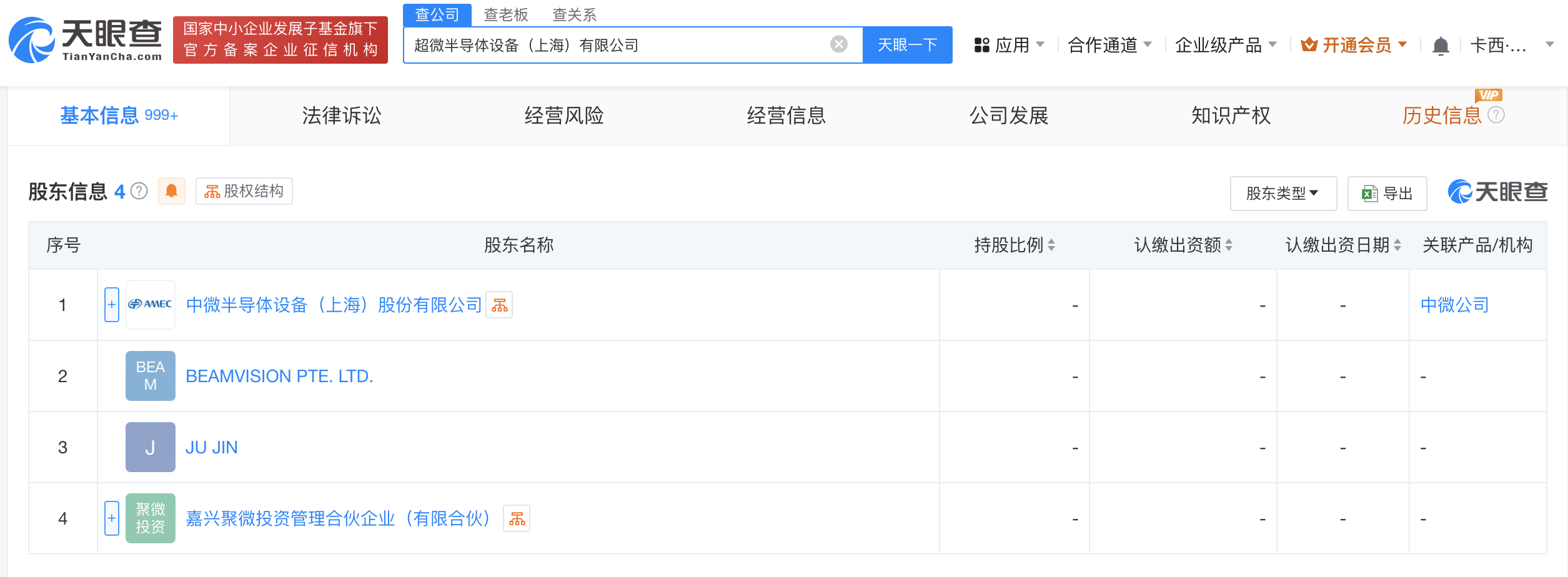This screenshot has height=577, width=1568.
Task: Click the help icon next to 历史信息
Action: pyautogui.click(x=1496, y=115)
